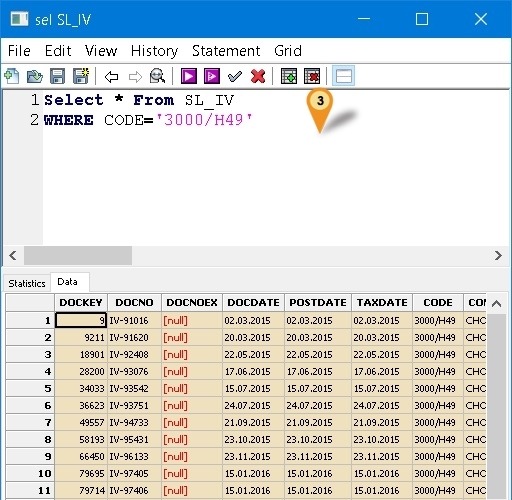
Task: Click the POSTDATE column header
Action: 318,303
